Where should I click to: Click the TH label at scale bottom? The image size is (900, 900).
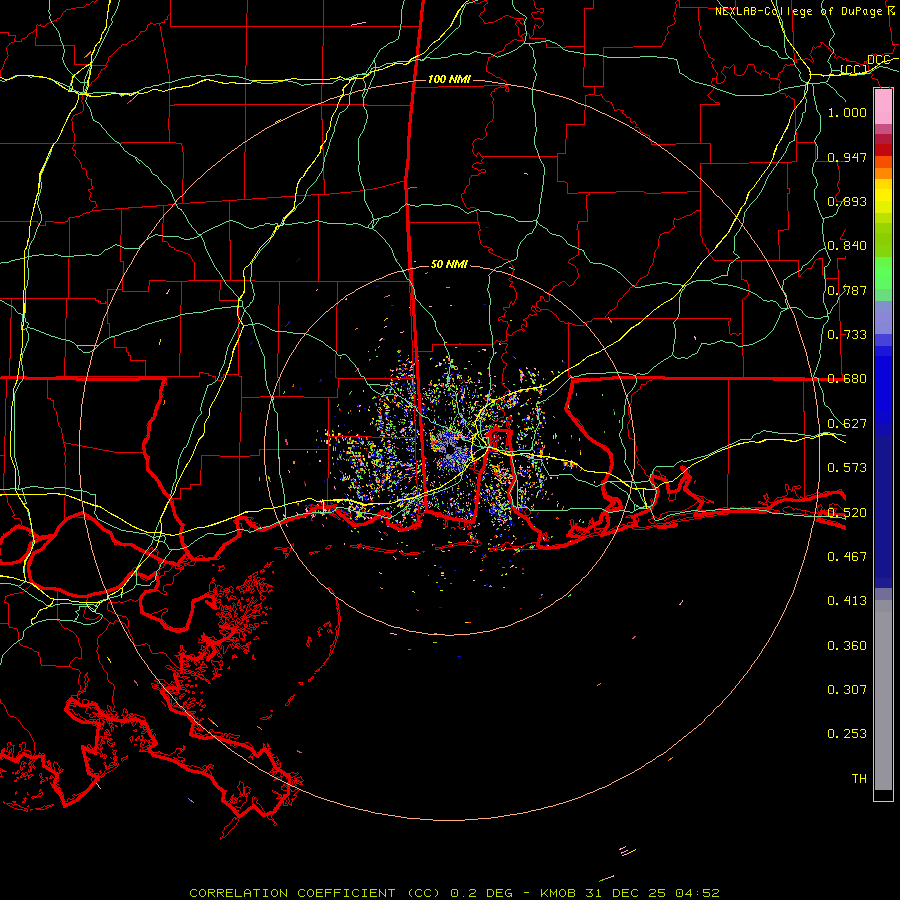859,779
